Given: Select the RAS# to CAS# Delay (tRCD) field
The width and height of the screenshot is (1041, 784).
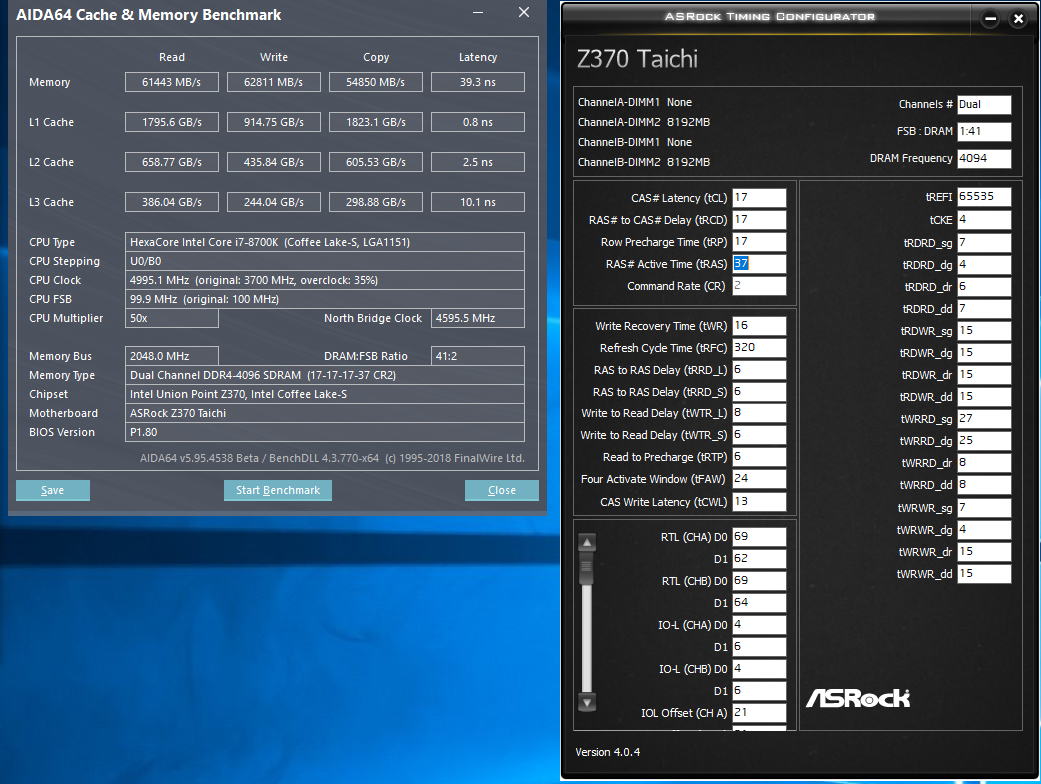Looking at the screenshot, I should pos(759,220).
